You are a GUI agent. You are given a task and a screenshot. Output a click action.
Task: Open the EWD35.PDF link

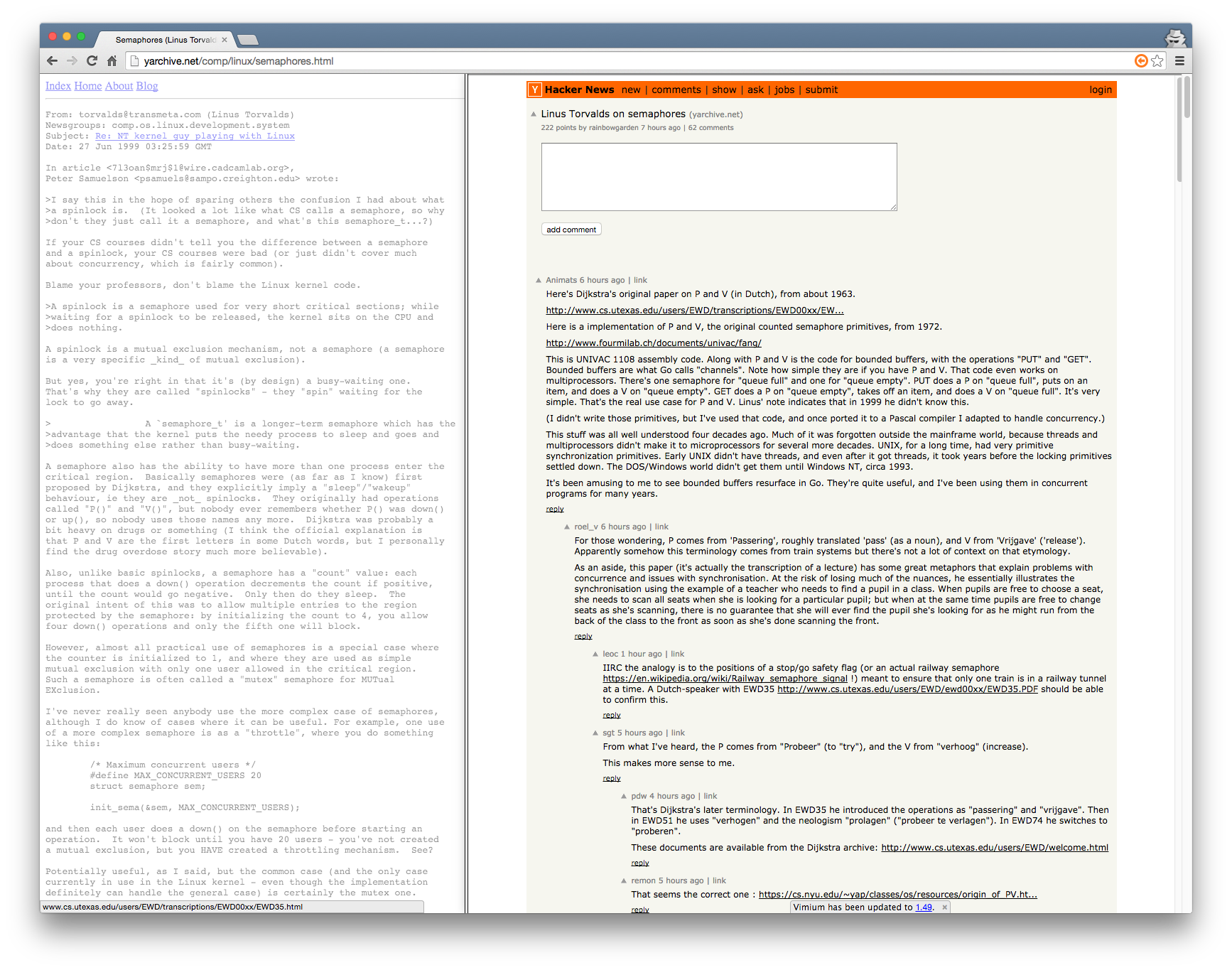(x=907, y=689)
